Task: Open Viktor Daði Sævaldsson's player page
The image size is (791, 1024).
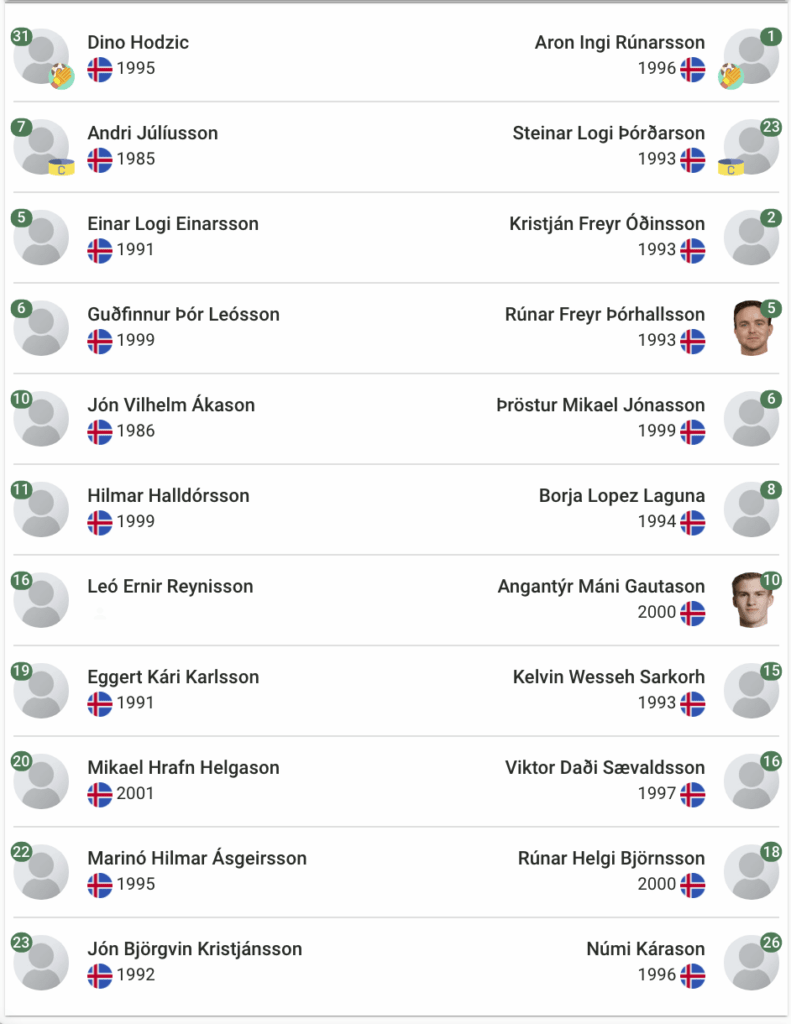Action: pos(605,767)
